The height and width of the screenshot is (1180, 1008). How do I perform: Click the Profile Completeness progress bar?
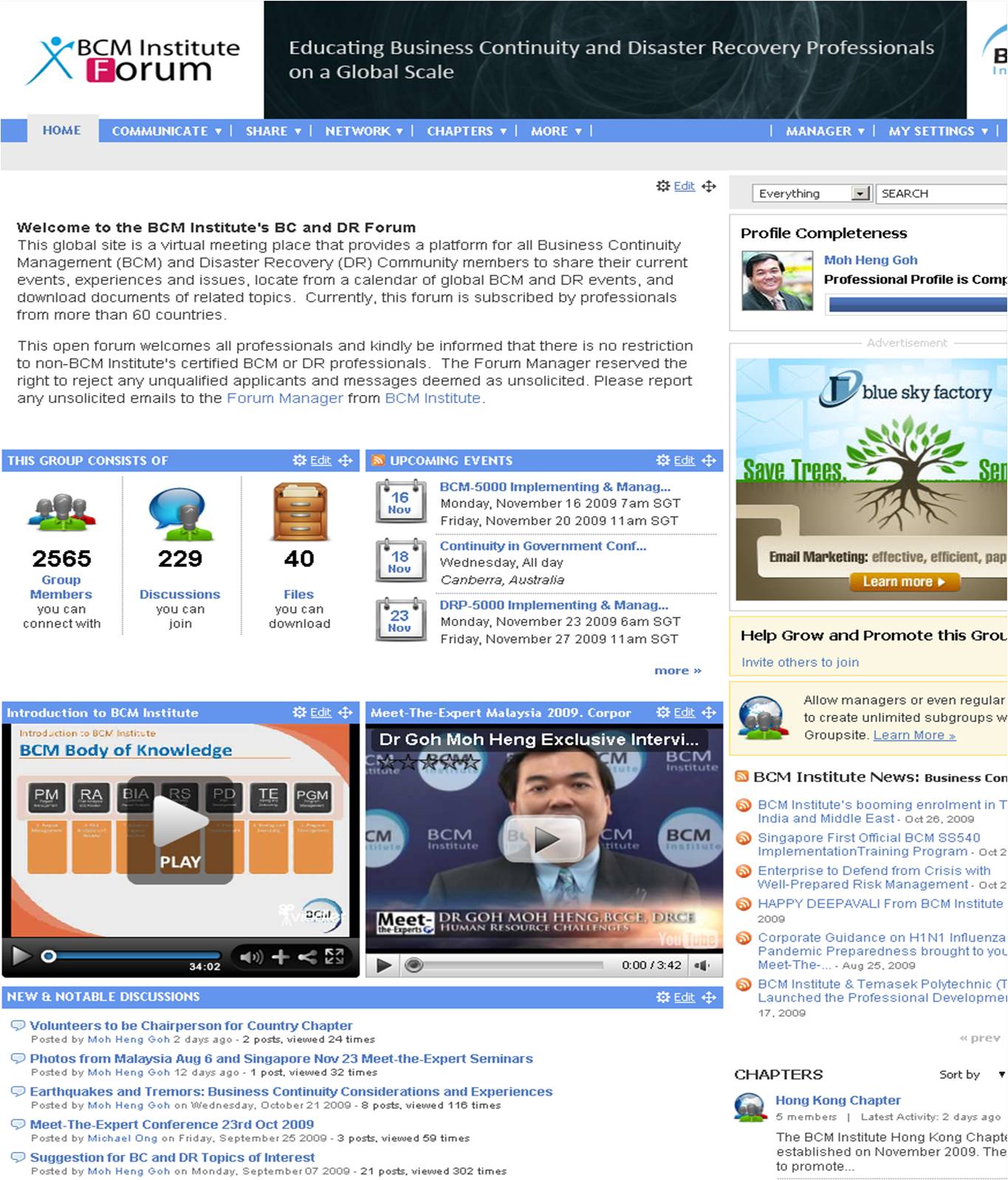(x=917, y=304)
